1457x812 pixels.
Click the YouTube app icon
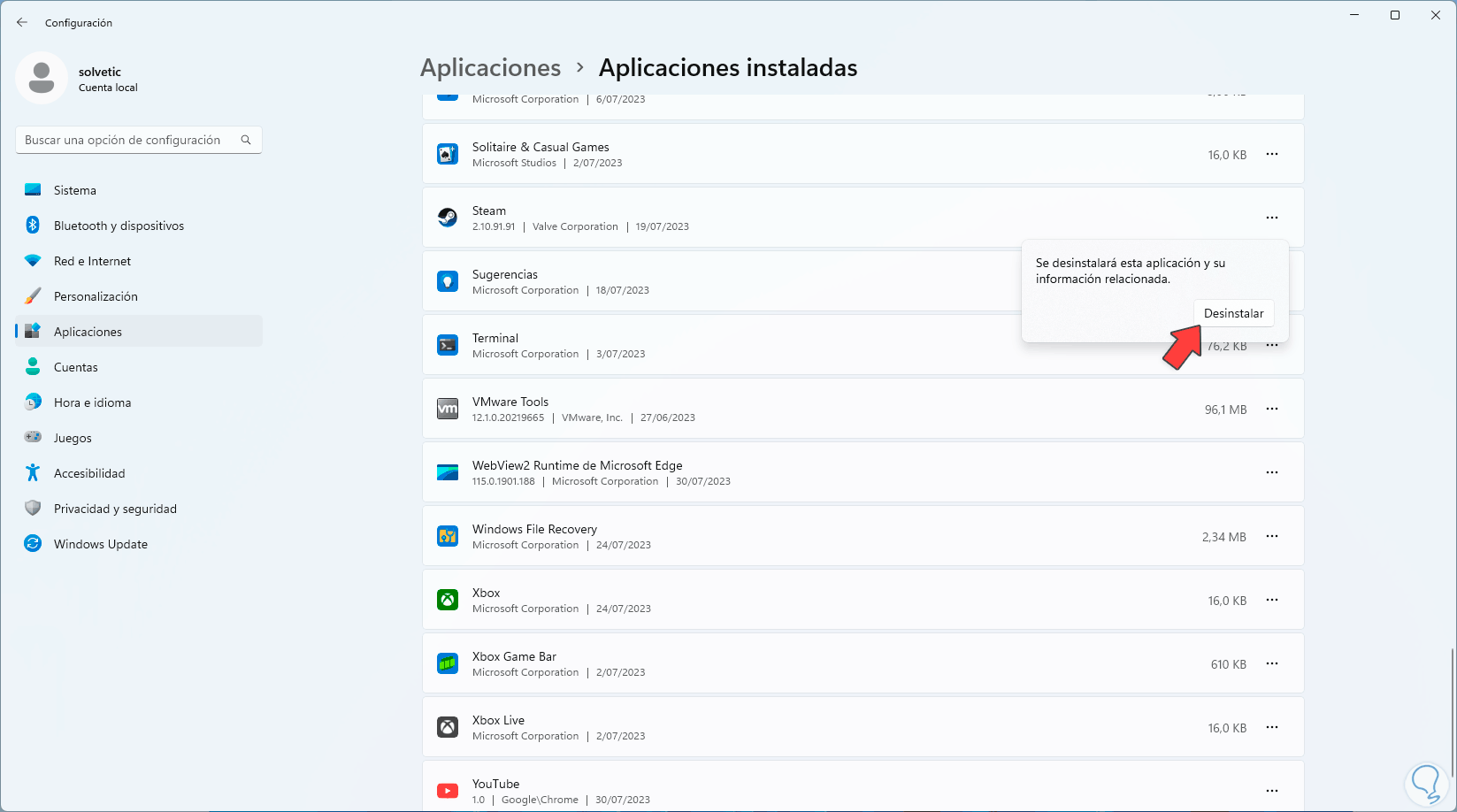(x=448, y=791)
